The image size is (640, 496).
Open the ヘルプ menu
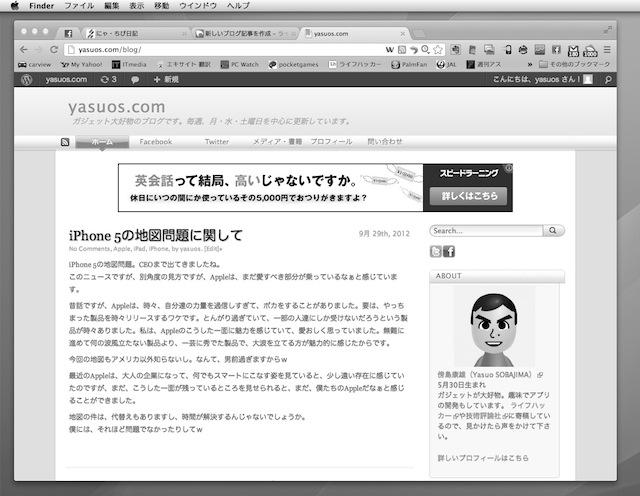tap(238, 6)
